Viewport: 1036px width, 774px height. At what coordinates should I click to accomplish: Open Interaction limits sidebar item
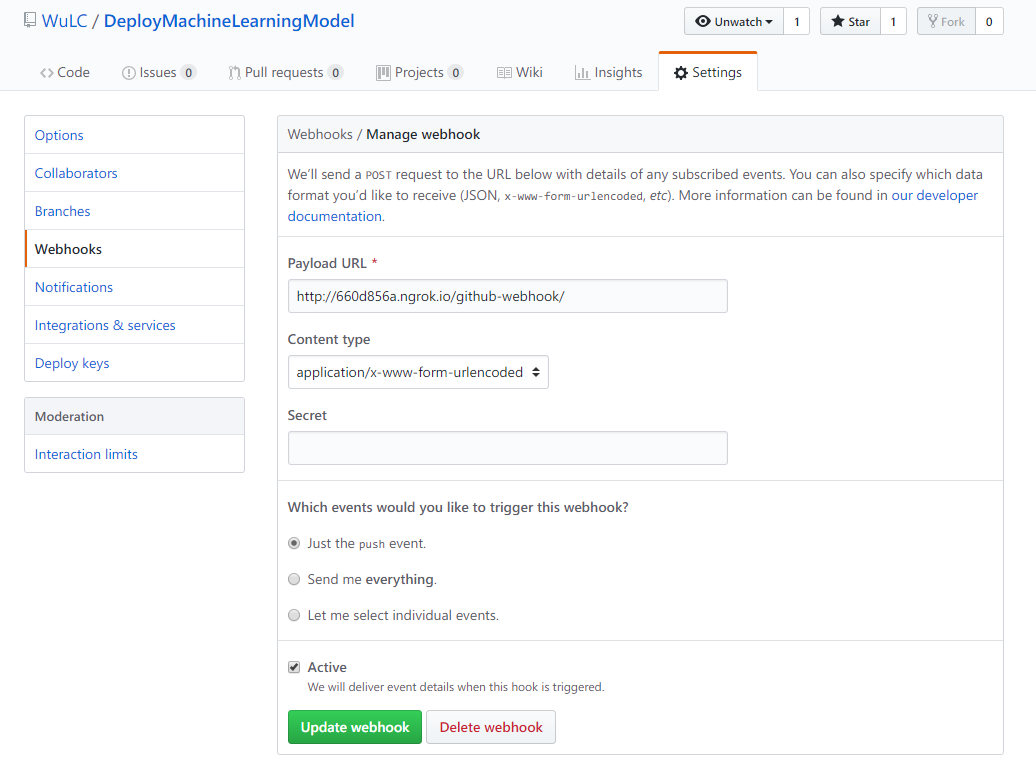point(134,454)
